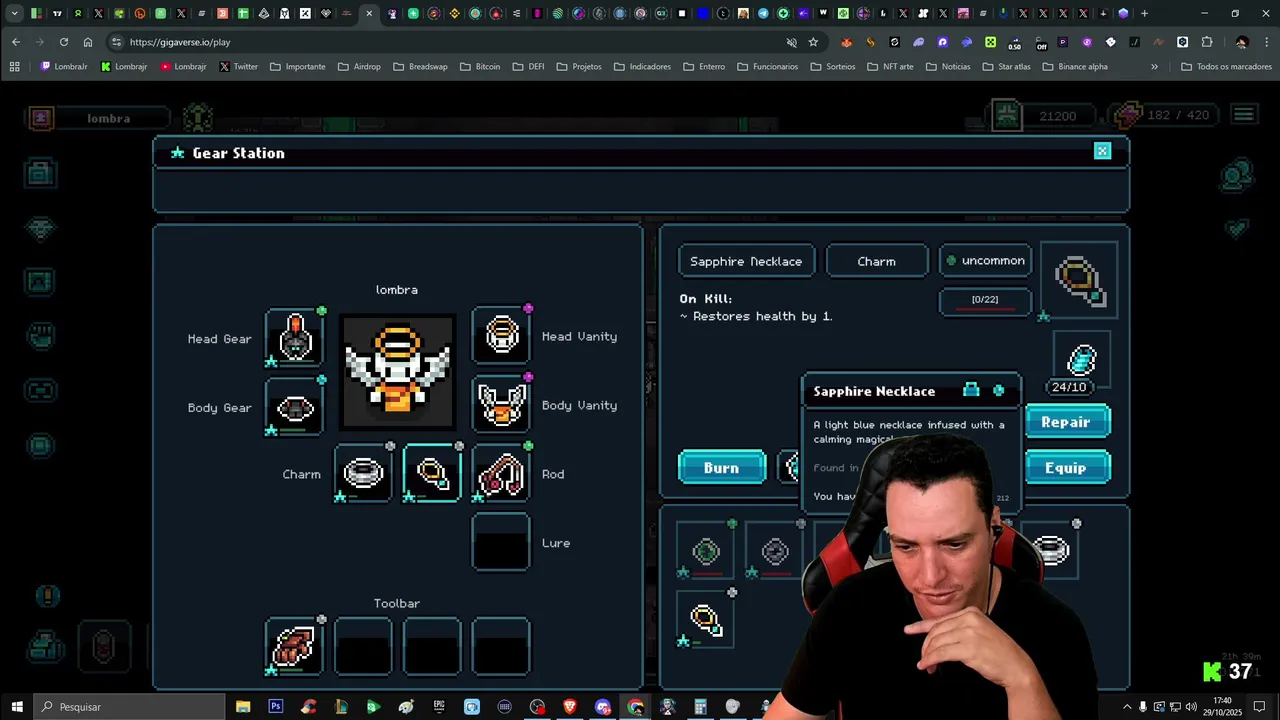Open the Windows Start menu
This screenshot has height=720, width=1280.
16,706
